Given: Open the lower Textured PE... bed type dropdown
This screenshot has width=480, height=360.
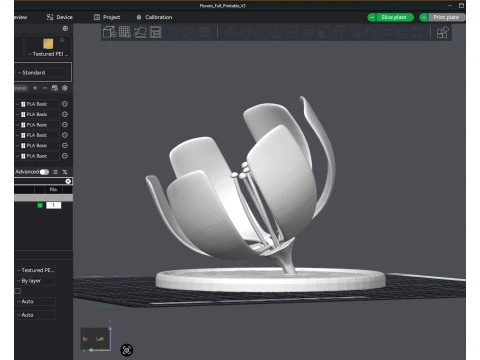Looking at the screenshot, I should point(36,270).
